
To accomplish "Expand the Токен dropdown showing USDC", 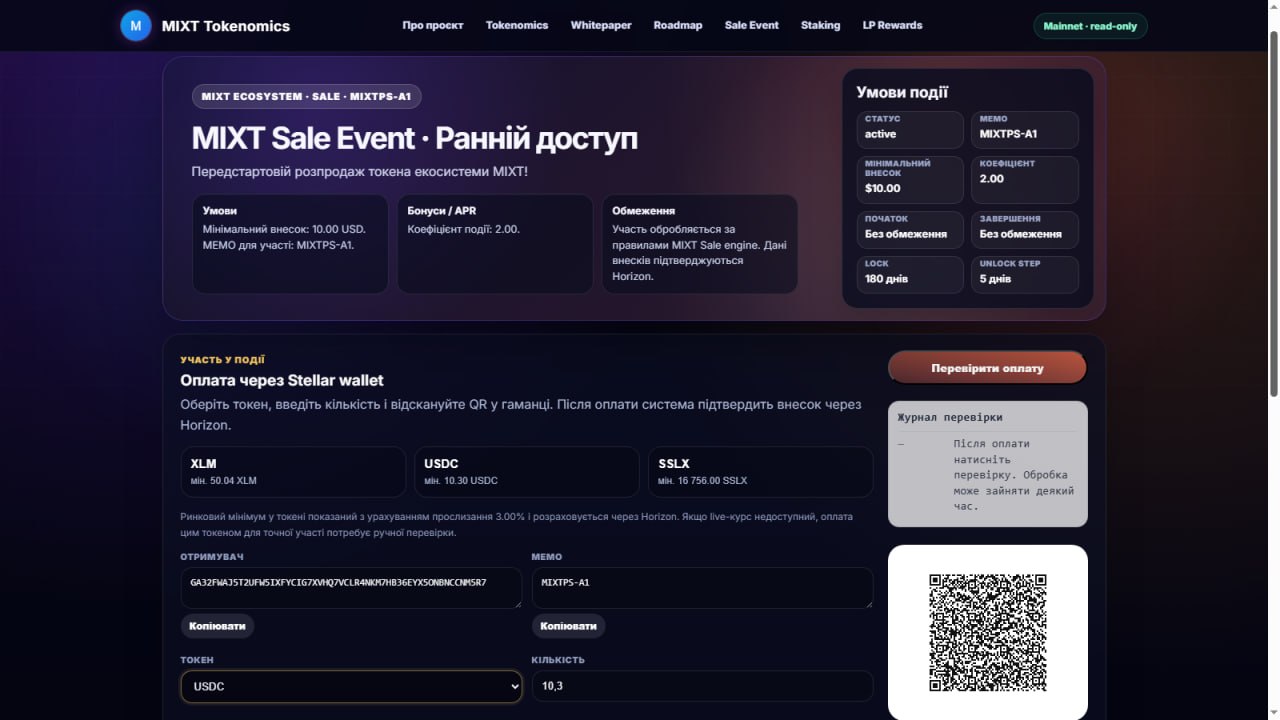I will coord(351,686).
